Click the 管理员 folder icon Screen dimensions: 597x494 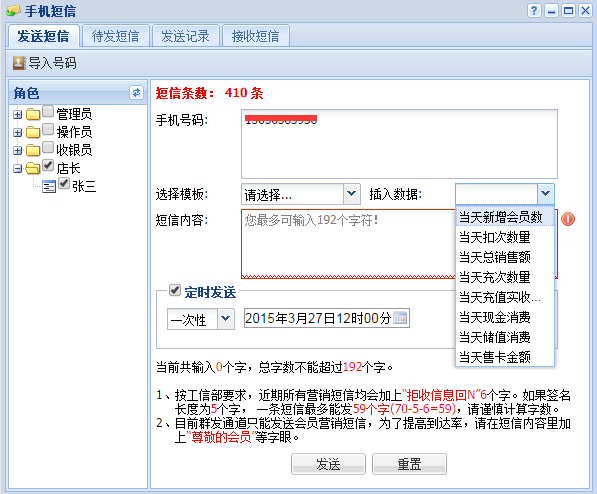(33, 114)
